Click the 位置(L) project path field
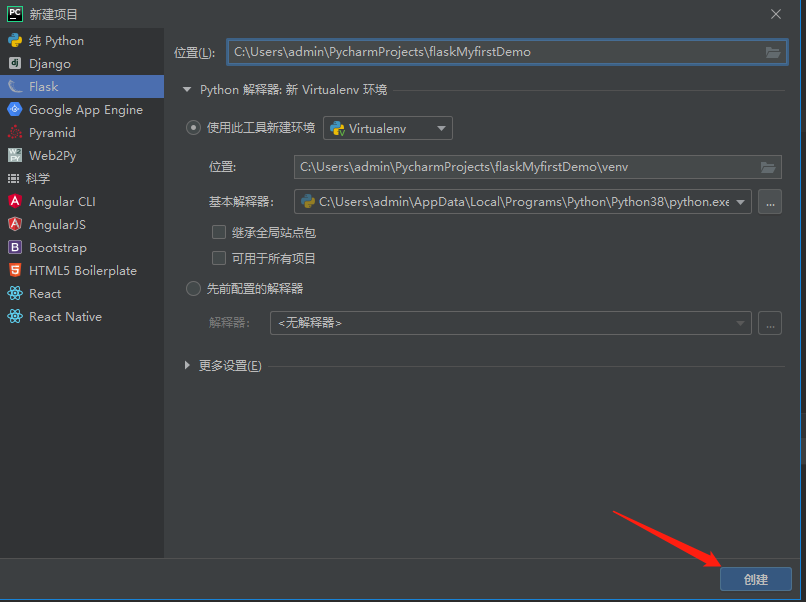The width and height of the screenshot is (806, 602). pos(507,52)
